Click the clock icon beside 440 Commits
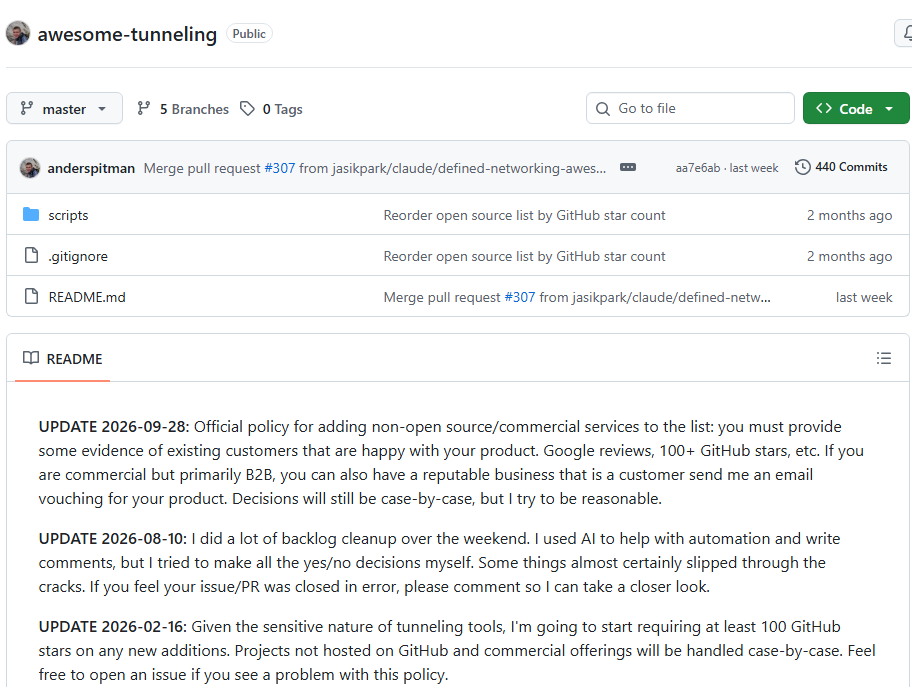Viewport: 912px width, 687px height. (803, 167)
